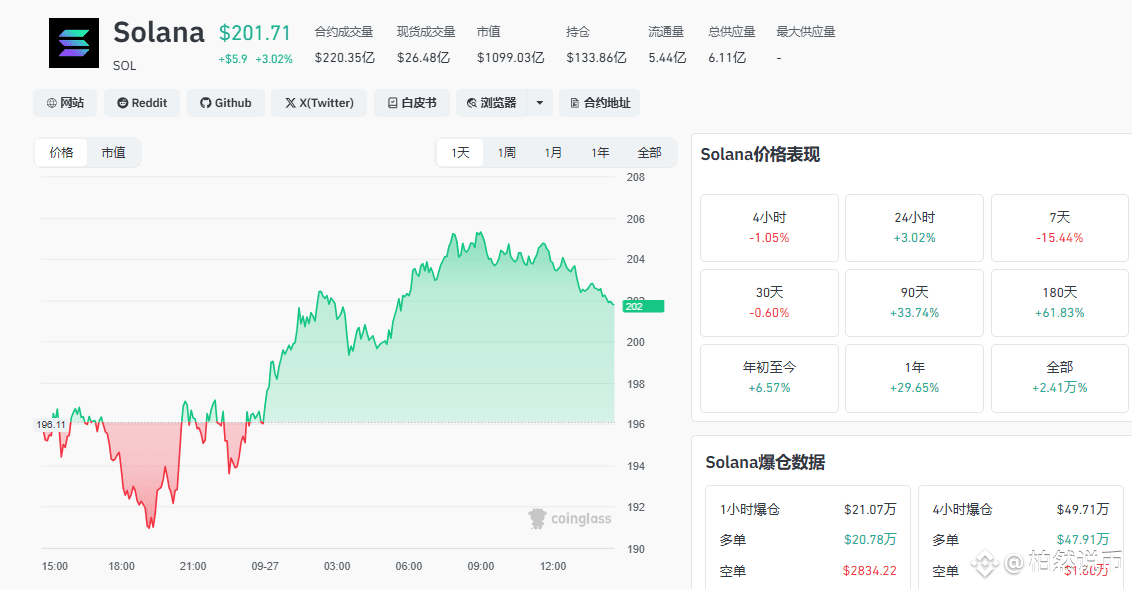Click the 24小时 performance card
Viewport: 1132px width, 589px height.
[x=914, y=228]
